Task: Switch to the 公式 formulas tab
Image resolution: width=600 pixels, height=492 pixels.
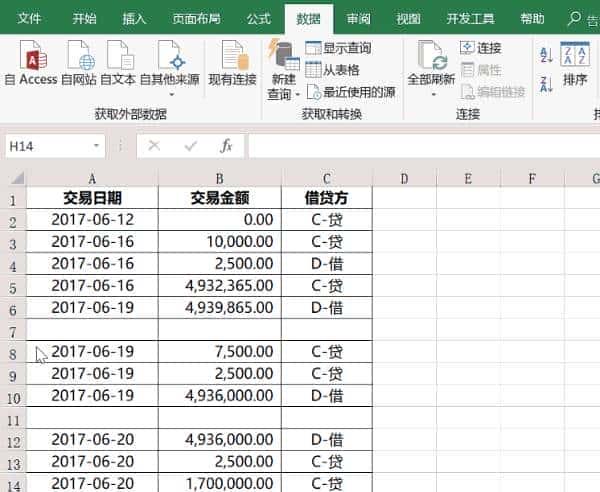Action: (259, 18)
